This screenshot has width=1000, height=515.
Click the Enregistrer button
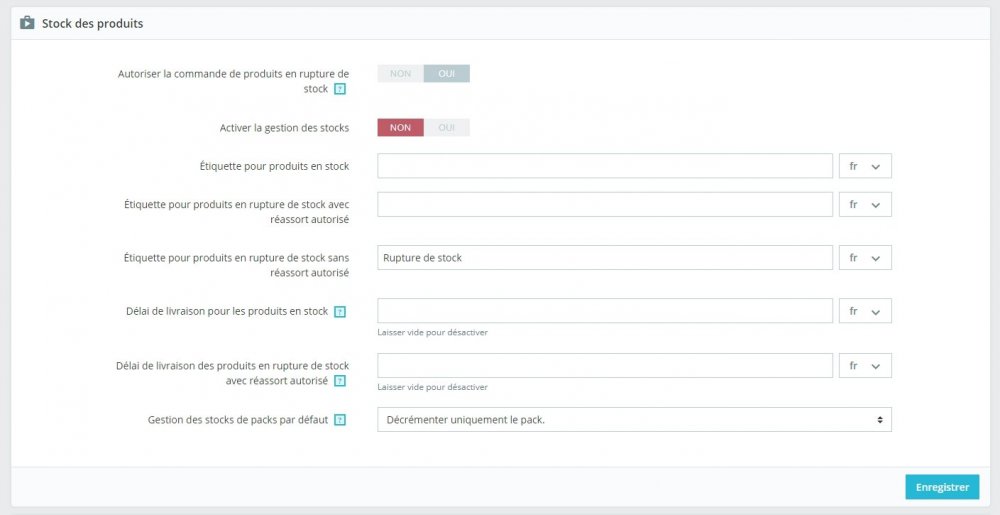[x=942, y=487]
